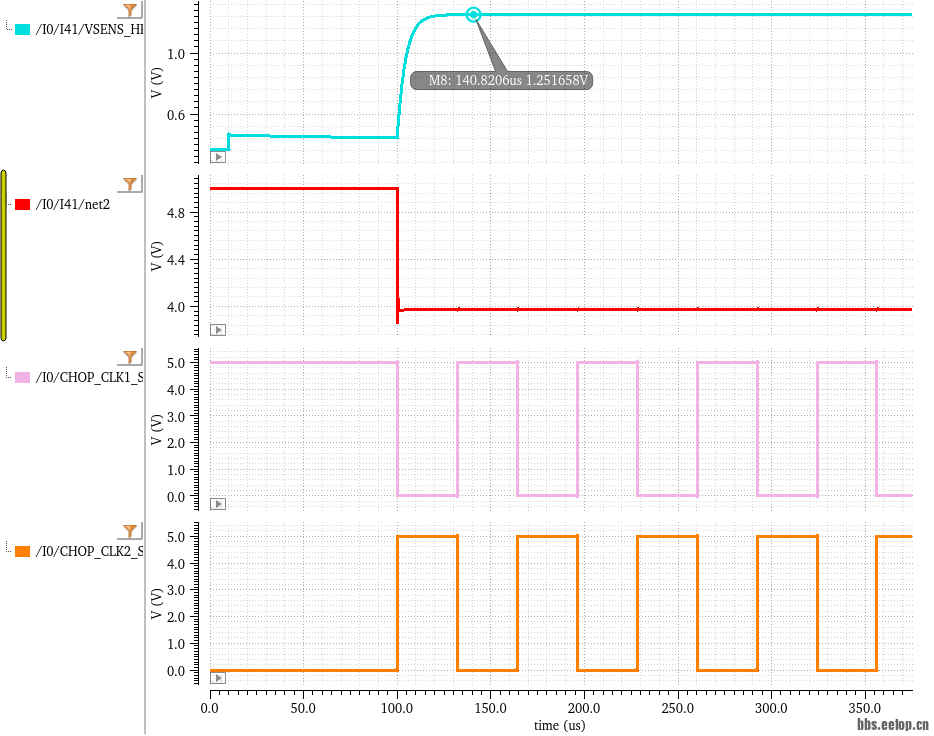The height and width of the screenshot is (736, 934).
Task: Expand the arrow button in CHOP_CLK2 strip
Action: (218, 677)
